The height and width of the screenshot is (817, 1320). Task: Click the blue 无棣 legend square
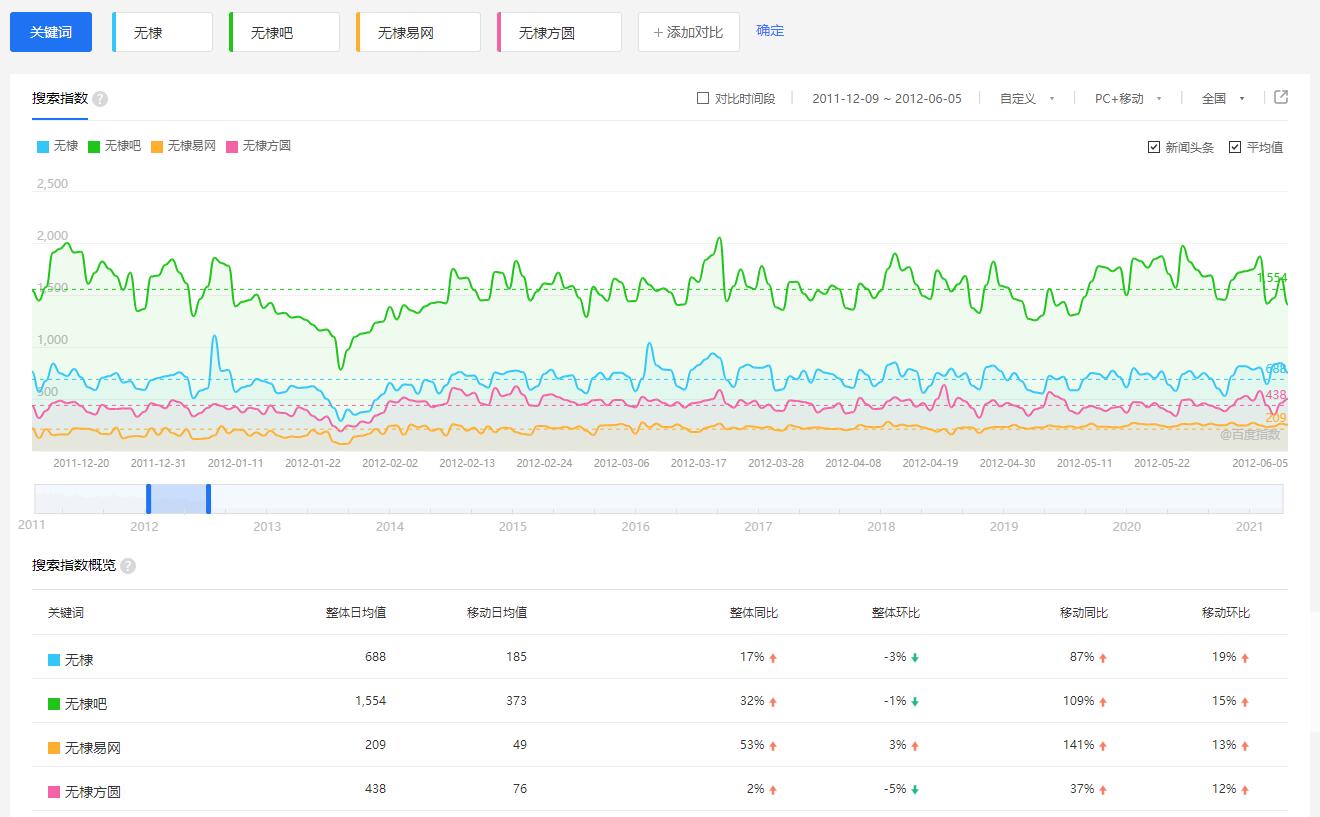click(x=43, y=147)
